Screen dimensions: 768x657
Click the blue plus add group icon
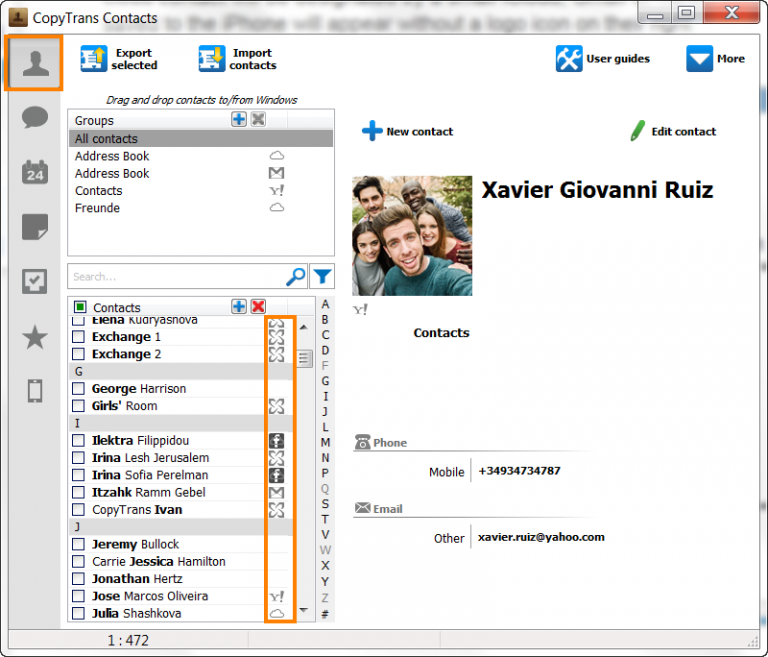(239, 120)
